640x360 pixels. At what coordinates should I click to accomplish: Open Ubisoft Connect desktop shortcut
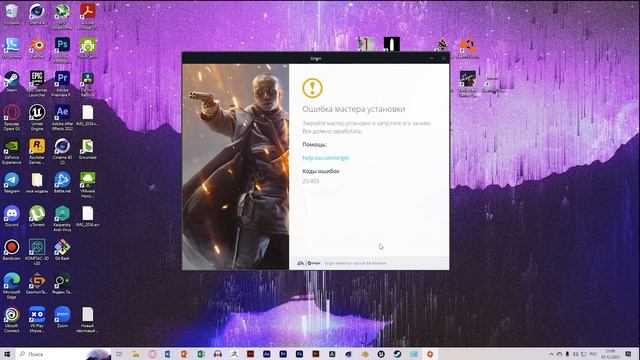tap(11, 320)
